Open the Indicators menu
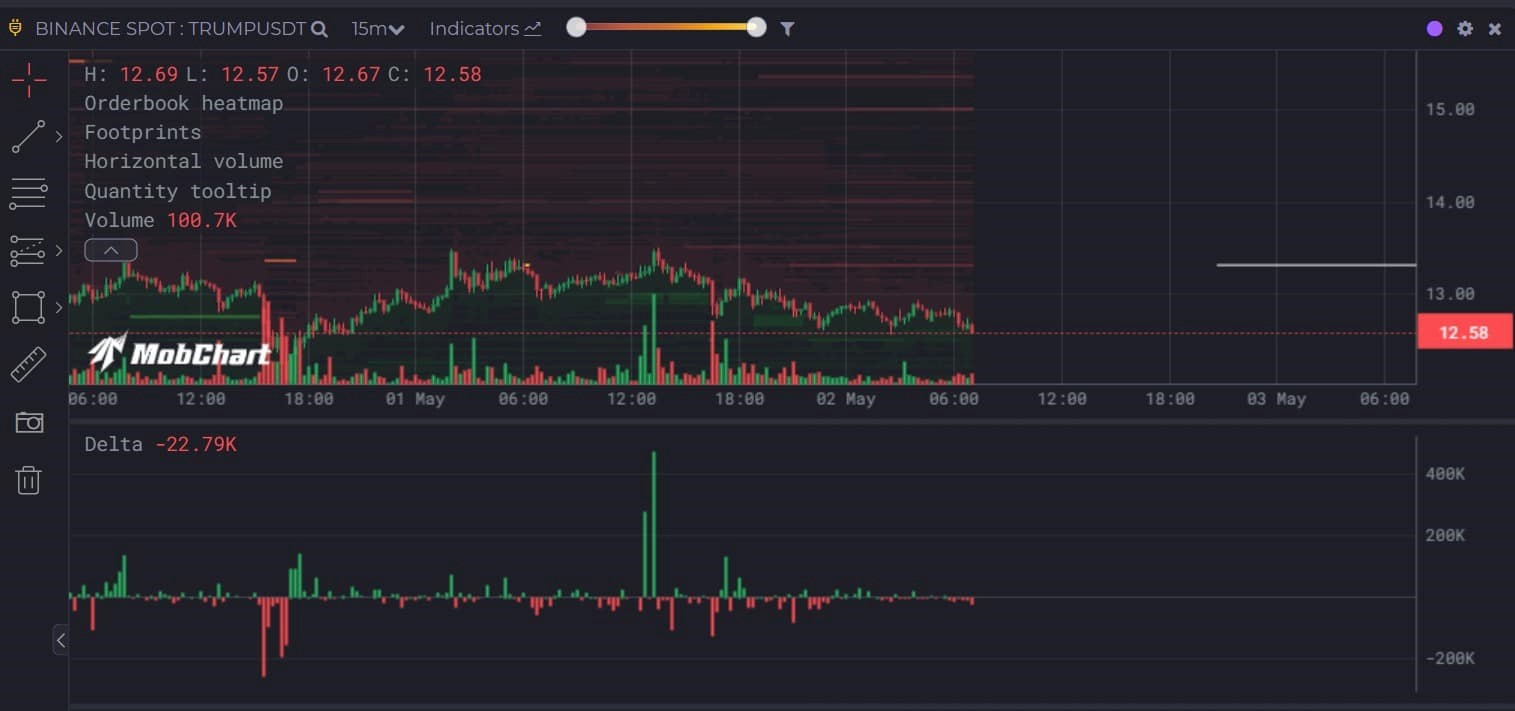The height and width of the screenshot is (711, 1515). click(485, 29)
